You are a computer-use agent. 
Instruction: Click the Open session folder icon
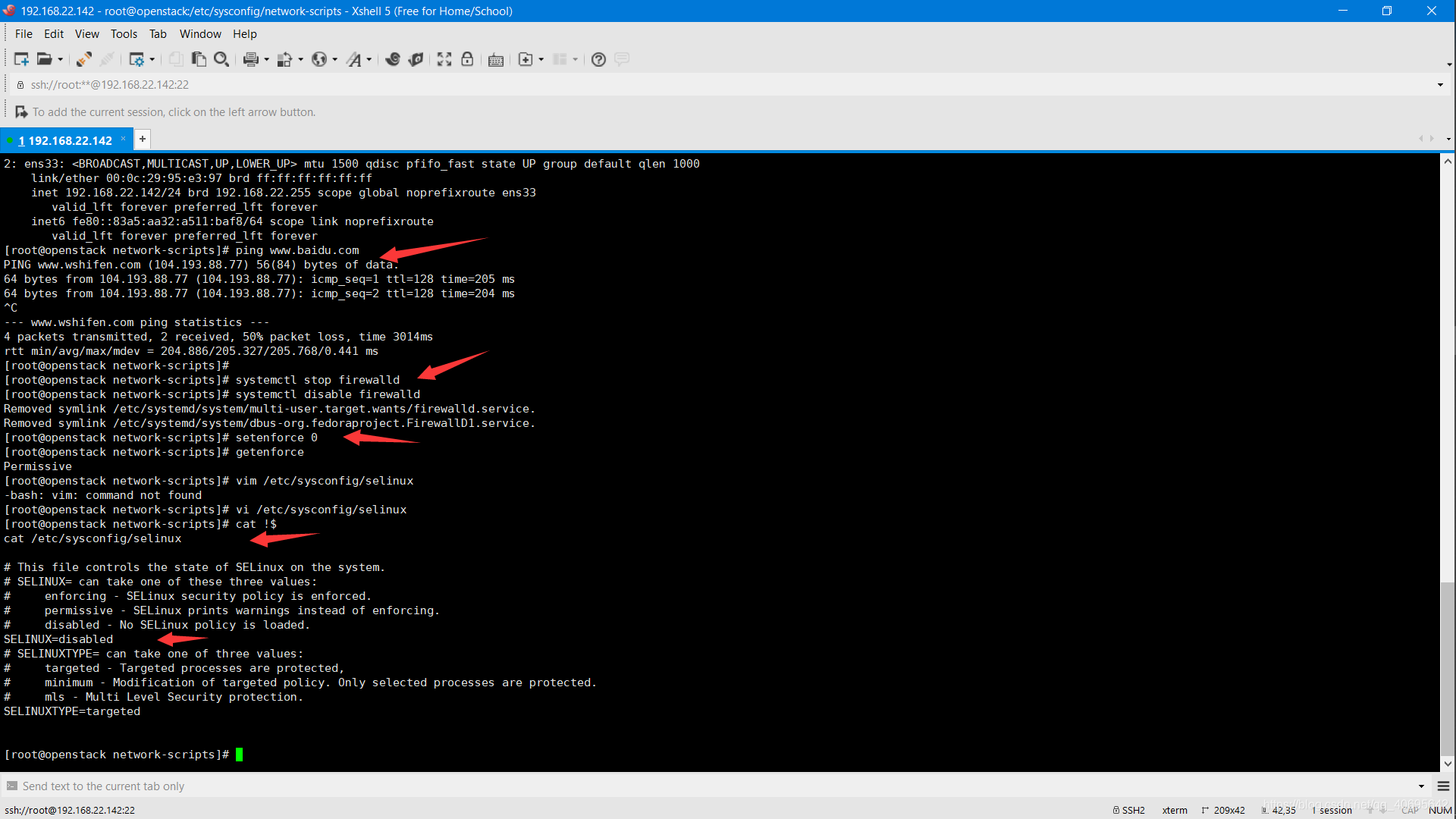pyautogui.click(x=45, y=59)
